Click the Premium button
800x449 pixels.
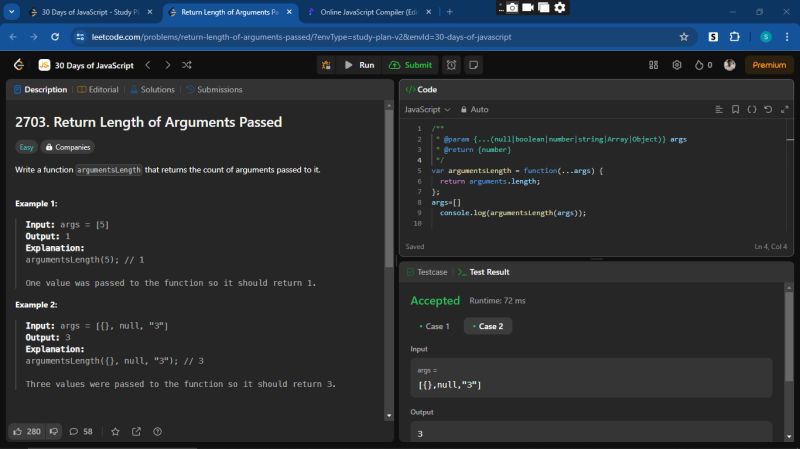(769, 65)
